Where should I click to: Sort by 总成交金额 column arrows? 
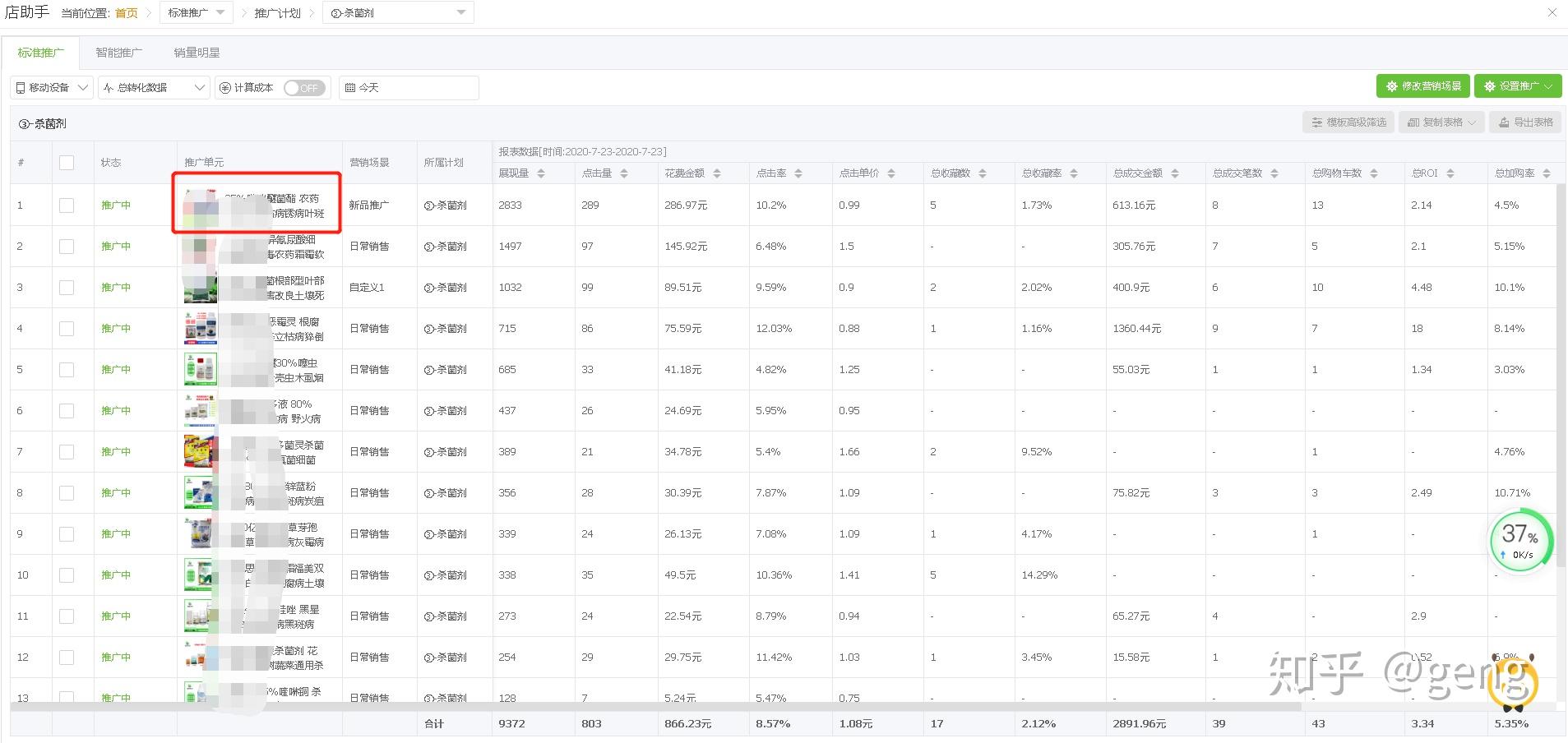pos(1175,173)
